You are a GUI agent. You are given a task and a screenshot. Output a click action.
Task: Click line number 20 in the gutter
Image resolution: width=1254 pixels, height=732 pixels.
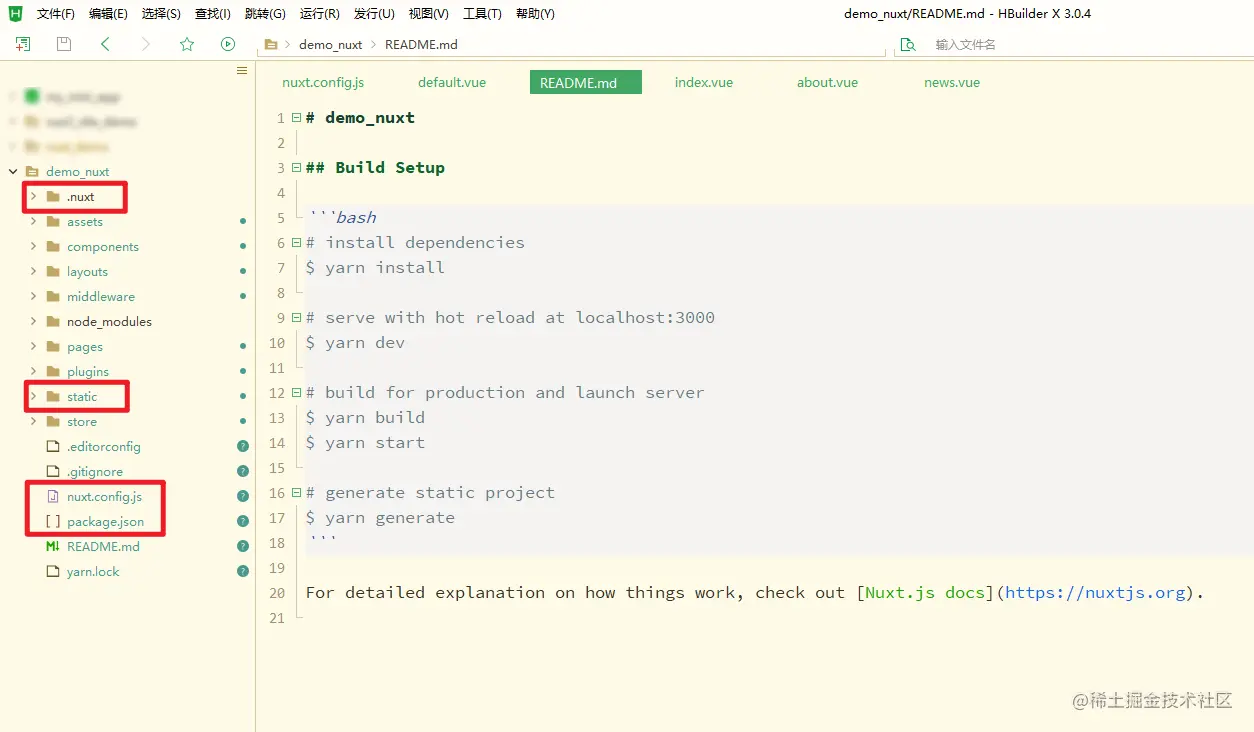(277, 593)
